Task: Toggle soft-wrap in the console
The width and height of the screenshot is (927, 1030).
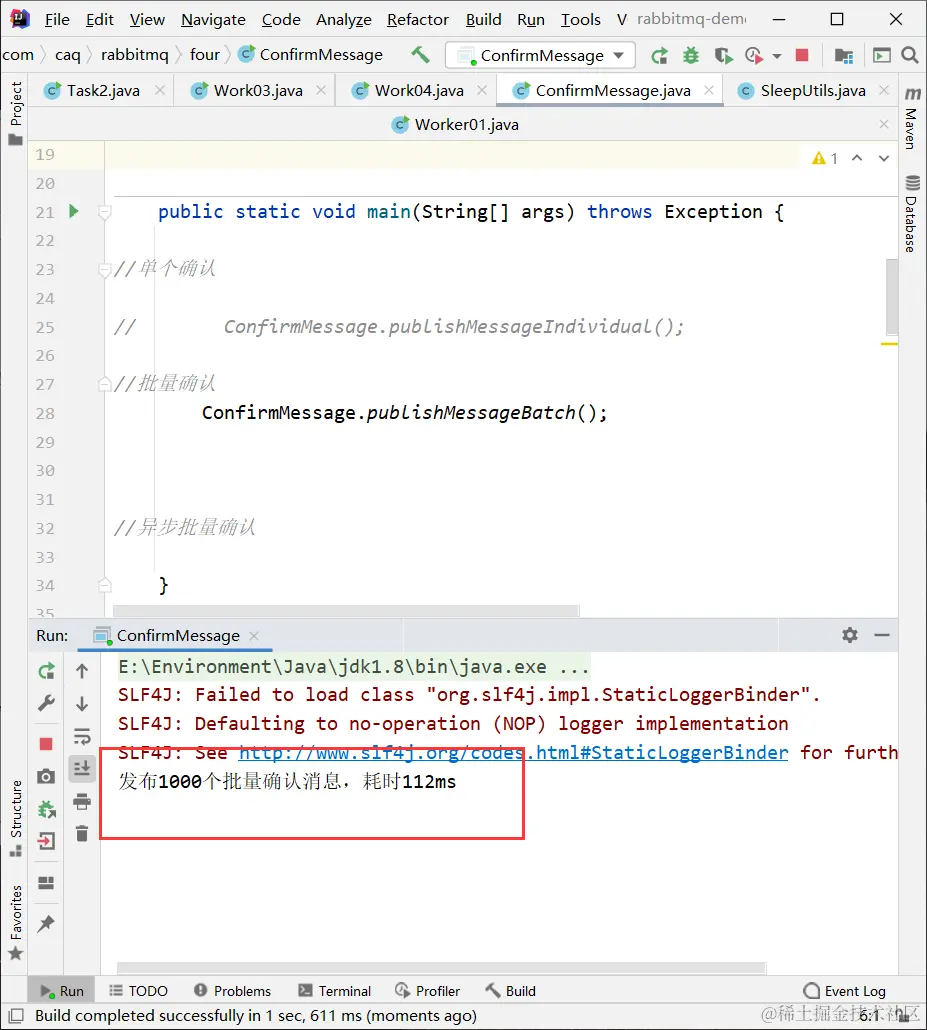Action: click(82, 736)
